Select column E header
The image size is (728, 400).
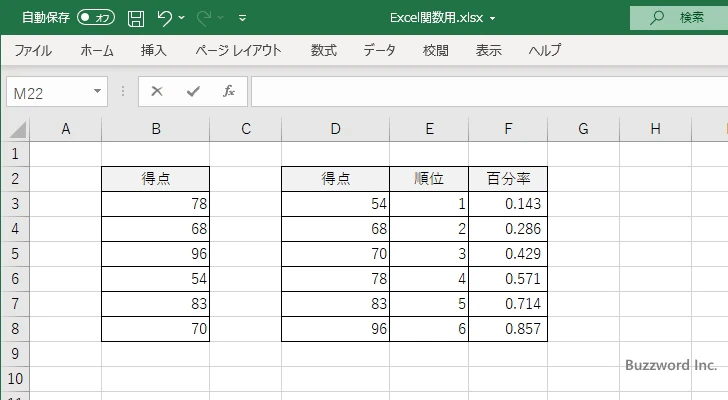pos(429,129)
